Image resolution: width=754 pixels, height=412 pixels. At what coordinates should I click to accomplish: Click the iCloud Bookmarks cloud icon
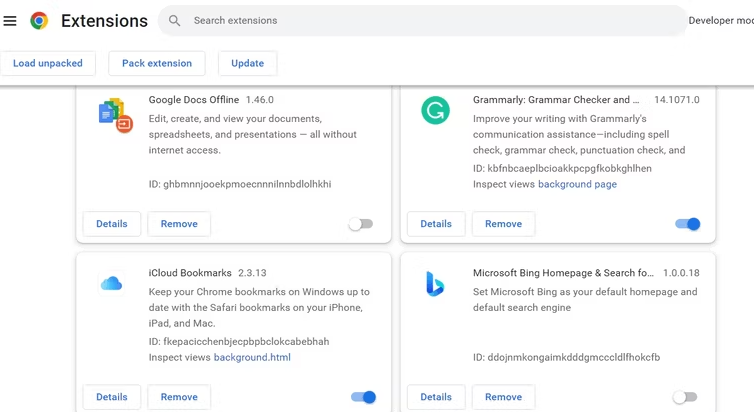click(112, 284)
